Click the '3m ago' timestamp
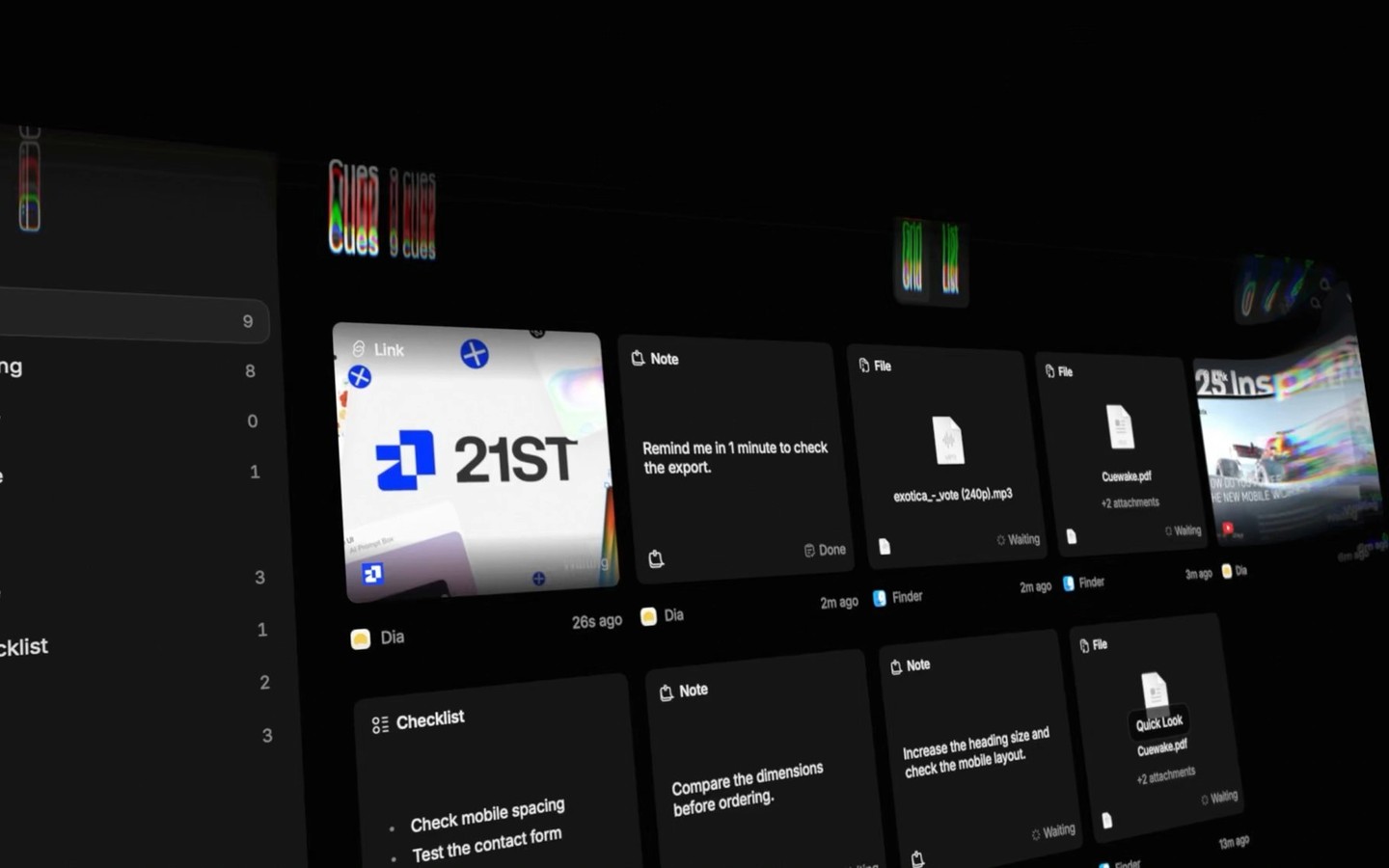Screen dimensions: 1389x868 point(1198,574)
